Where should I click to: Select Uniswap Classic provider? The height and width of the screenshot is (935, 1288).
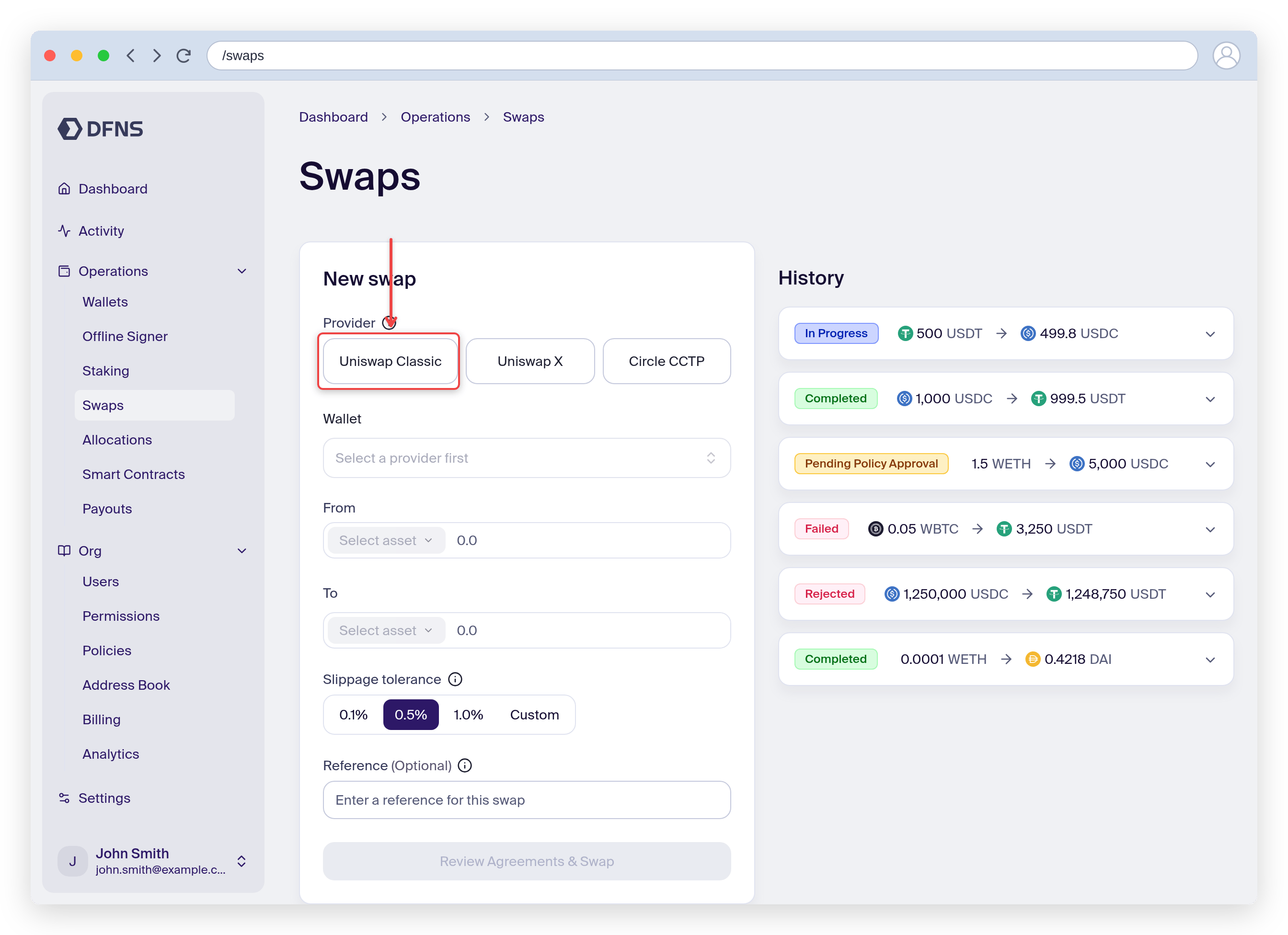(390, 362)
